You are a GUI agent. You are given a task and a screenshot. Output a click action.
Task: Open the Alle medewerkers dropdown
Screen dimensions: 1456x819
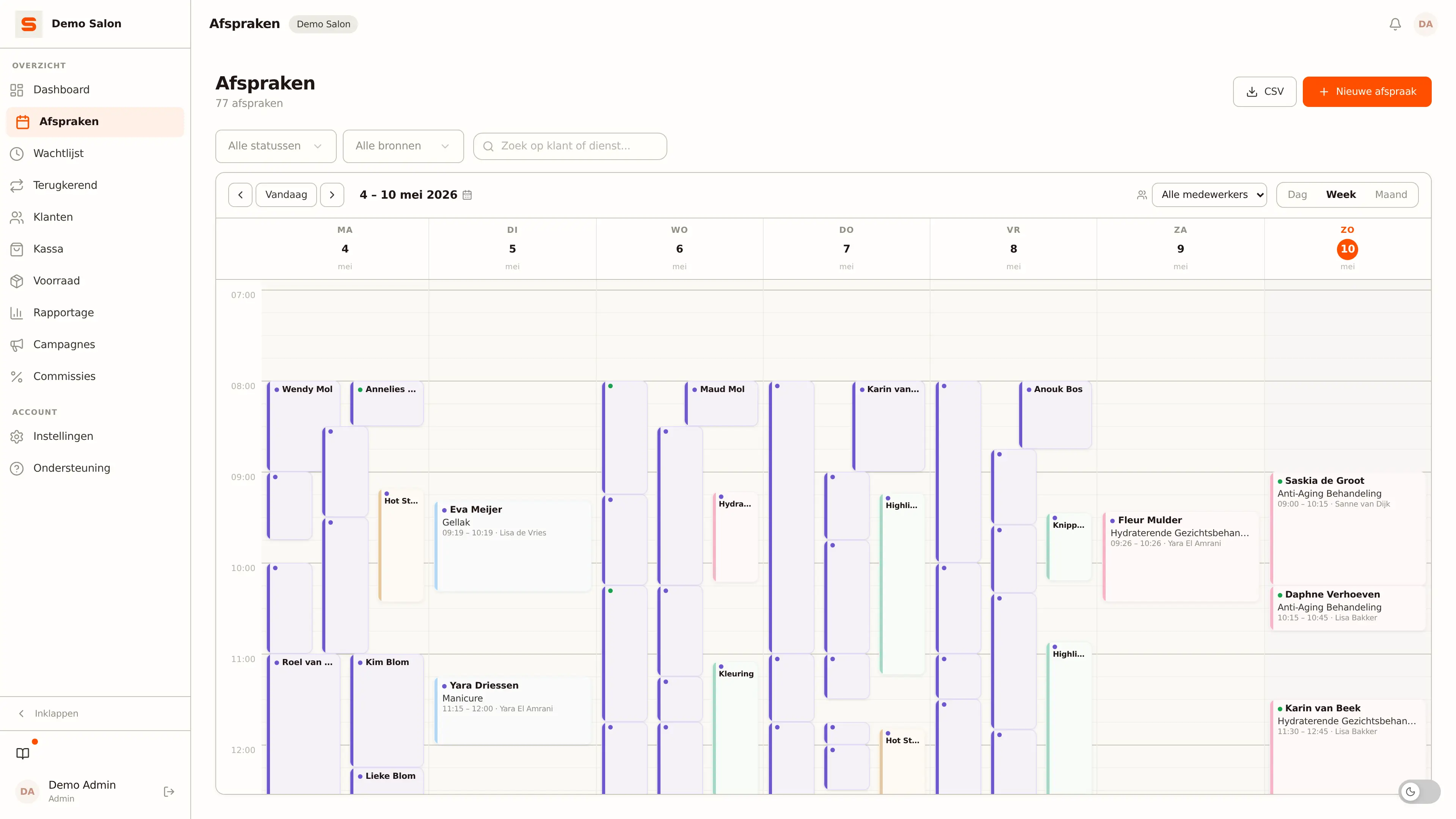1209,195
